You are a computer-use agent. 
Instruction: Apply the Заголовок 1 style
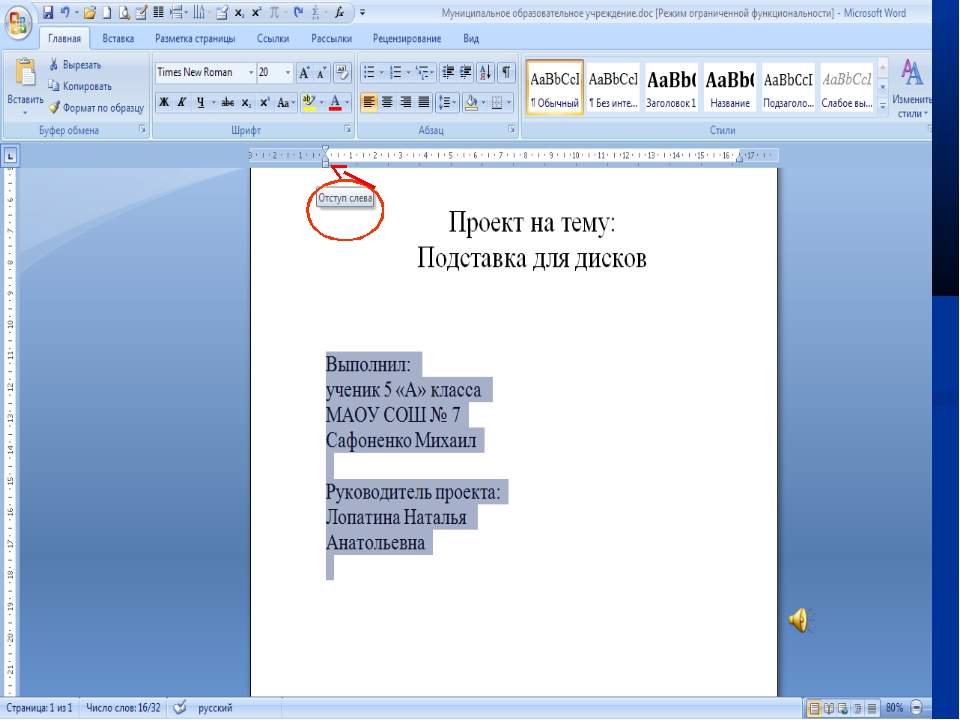[x=671, y=88]
